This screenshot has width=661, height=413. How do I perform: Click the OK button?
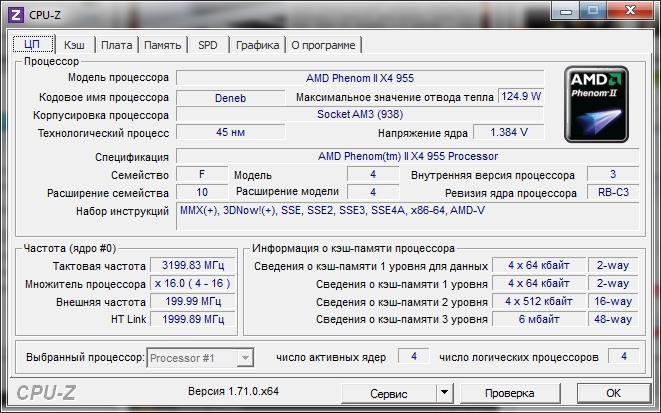(x=613, y=392)
